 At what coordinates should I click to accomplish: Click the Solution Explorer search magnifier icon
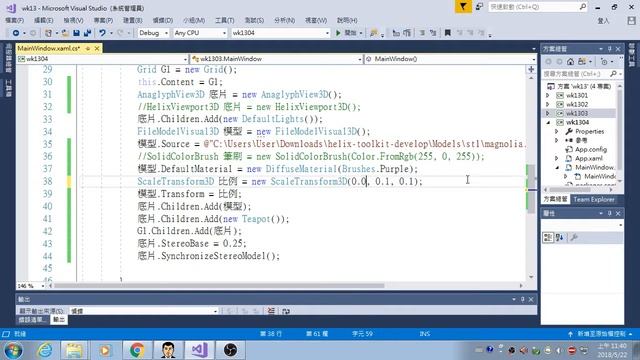click(613, 73)
